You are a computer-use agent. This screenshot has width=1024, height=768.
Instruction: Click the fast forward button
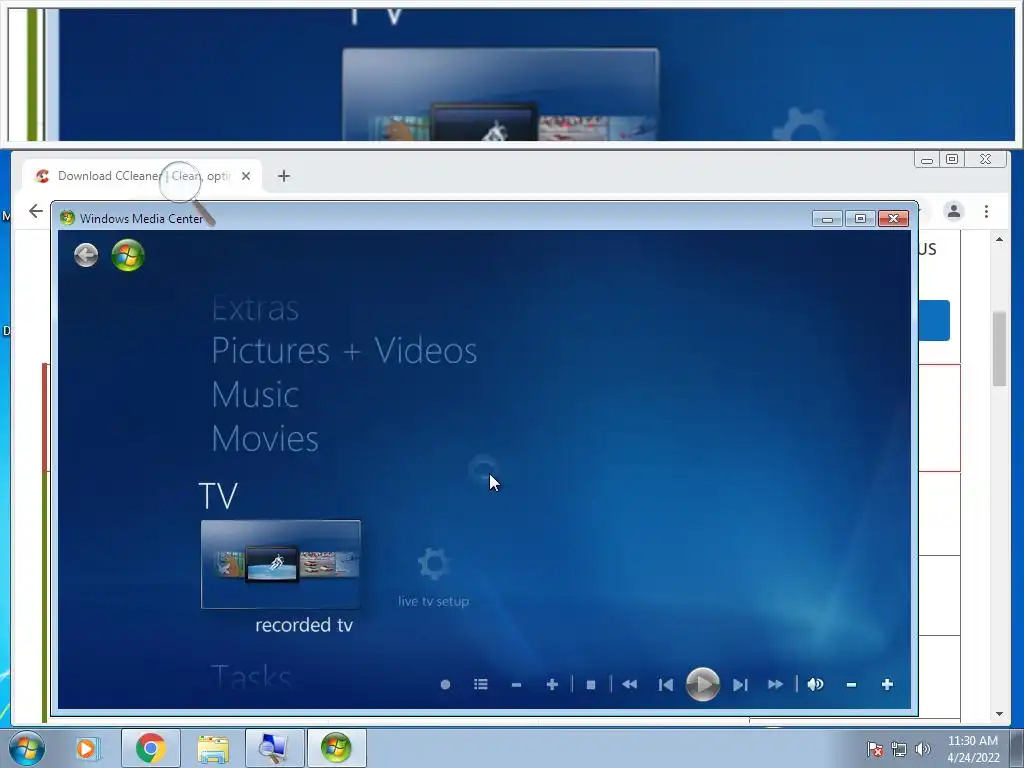pyautogui.click(x=775, y=684)
